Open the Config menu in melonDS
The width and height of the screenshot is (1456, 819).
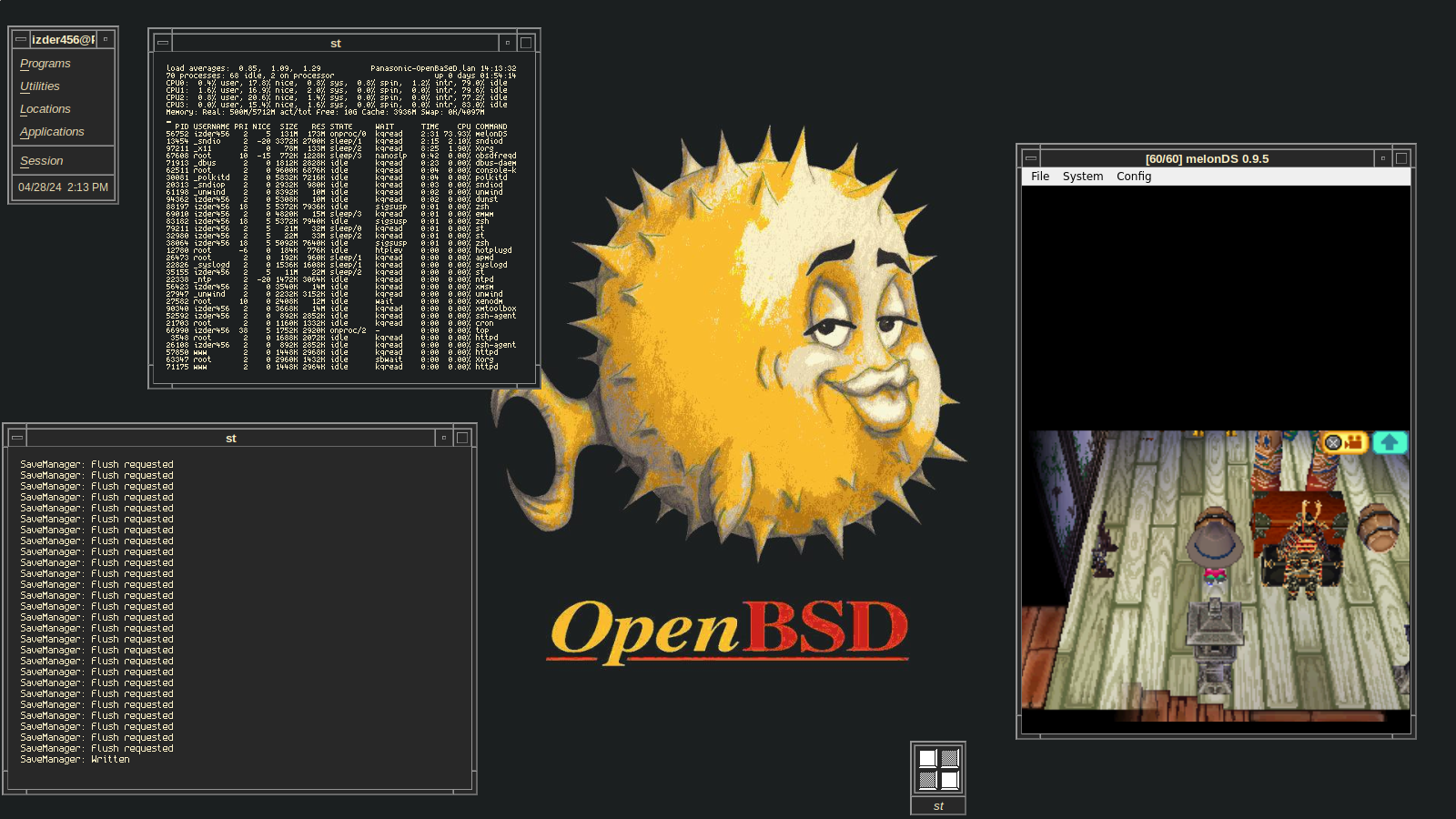point(1134,177)
